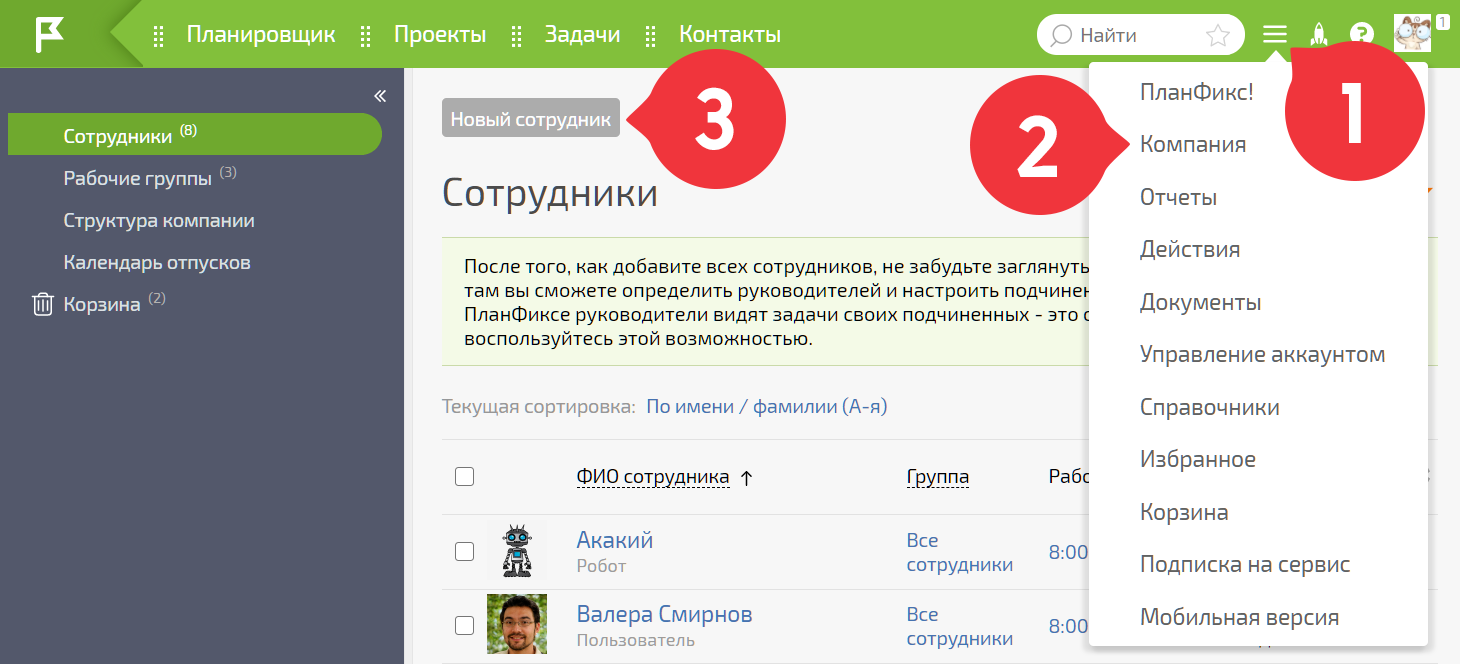Check the checkbox for Валера Смирнов

click(464, 626)
